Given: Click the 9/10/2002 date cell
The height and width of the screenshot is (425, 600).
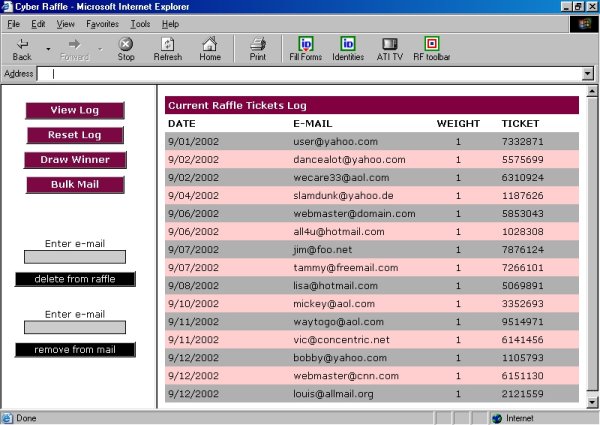Looking at the screenshot, I should click(x=193, y=303).
